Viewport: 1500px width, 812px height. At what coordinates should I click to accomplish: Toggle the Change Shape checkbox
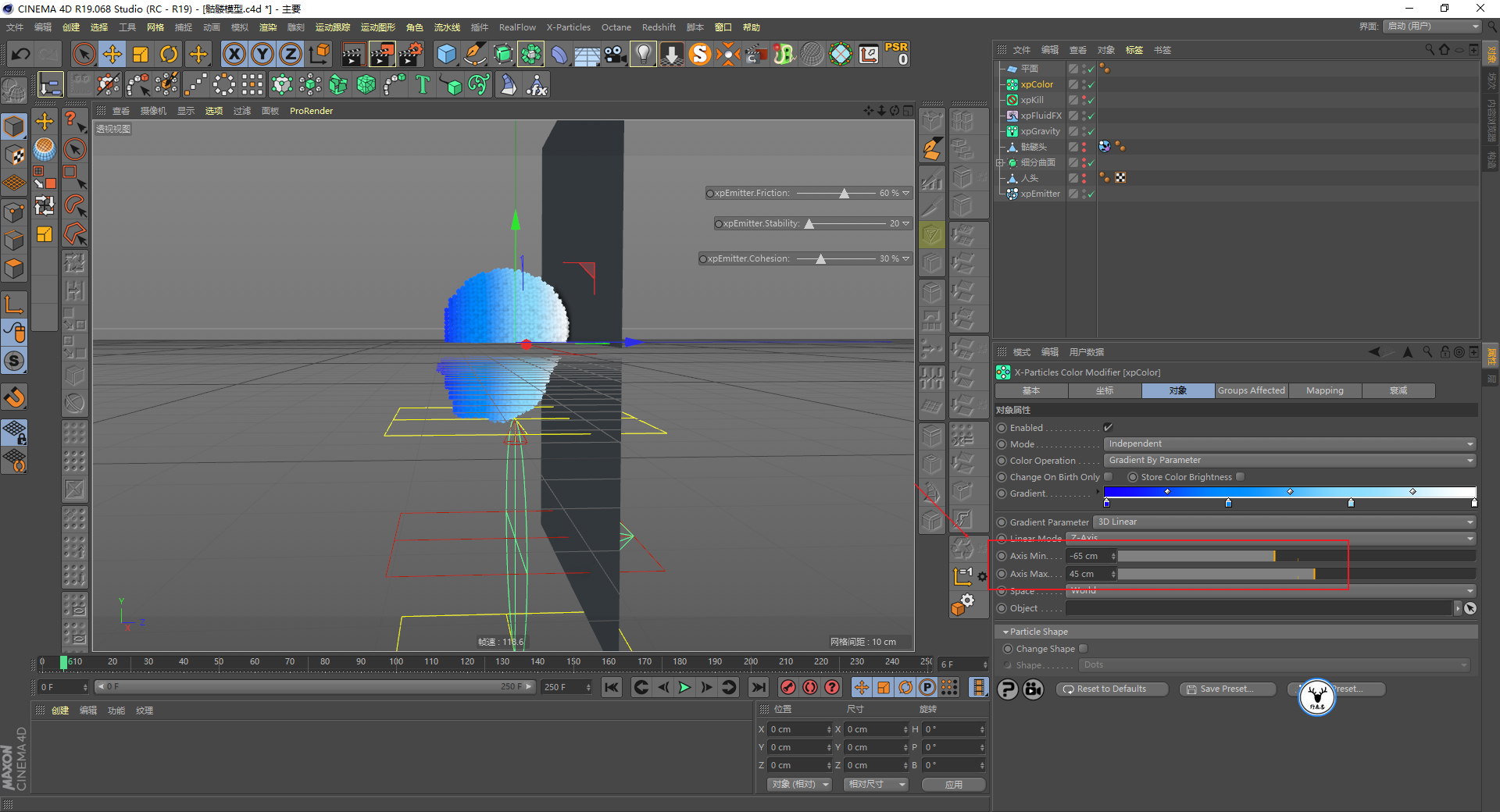click(1083, 649)
